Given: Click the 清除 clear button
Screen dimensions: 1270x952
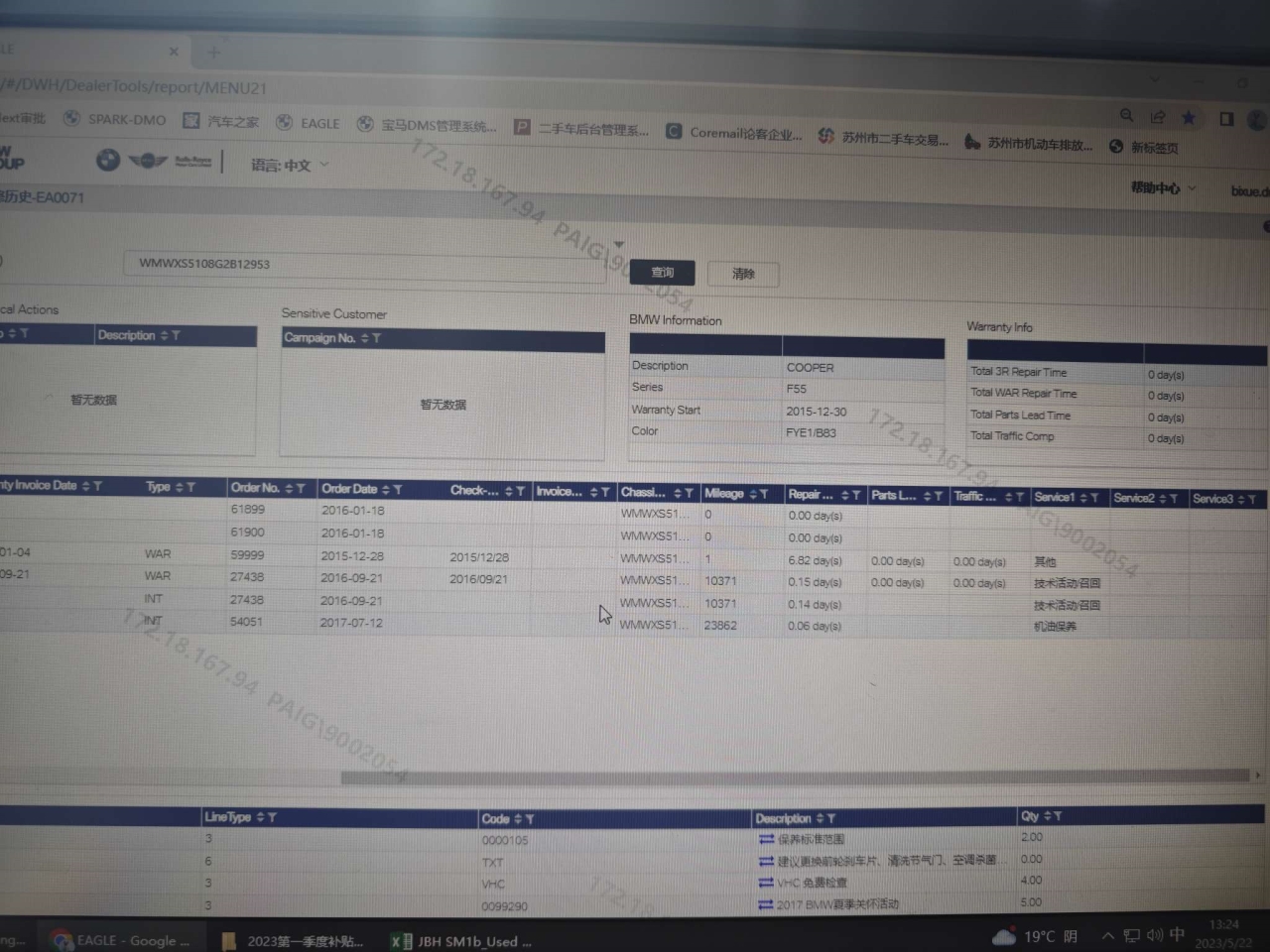Looking at the screenshot, I should pyautogui.click(x=743, y=274).
